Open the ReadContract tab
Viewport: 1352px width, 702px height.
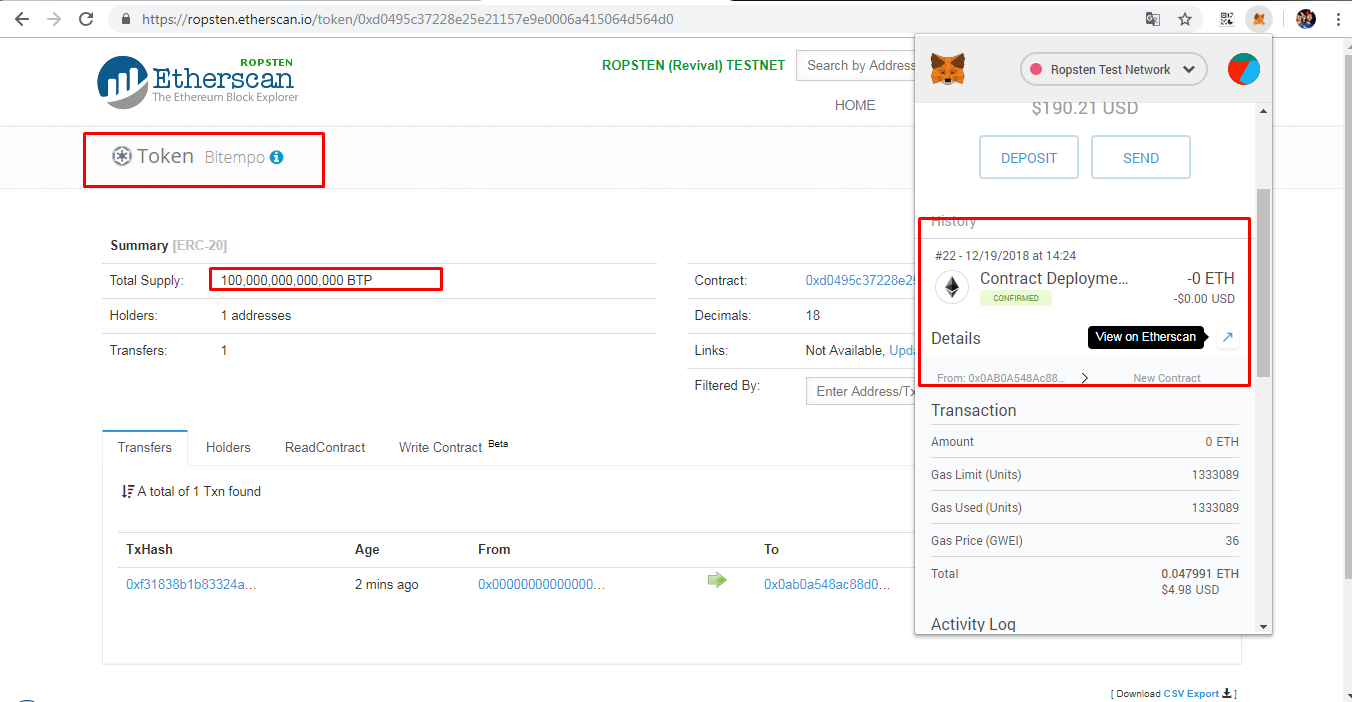[x=325, y=447]
